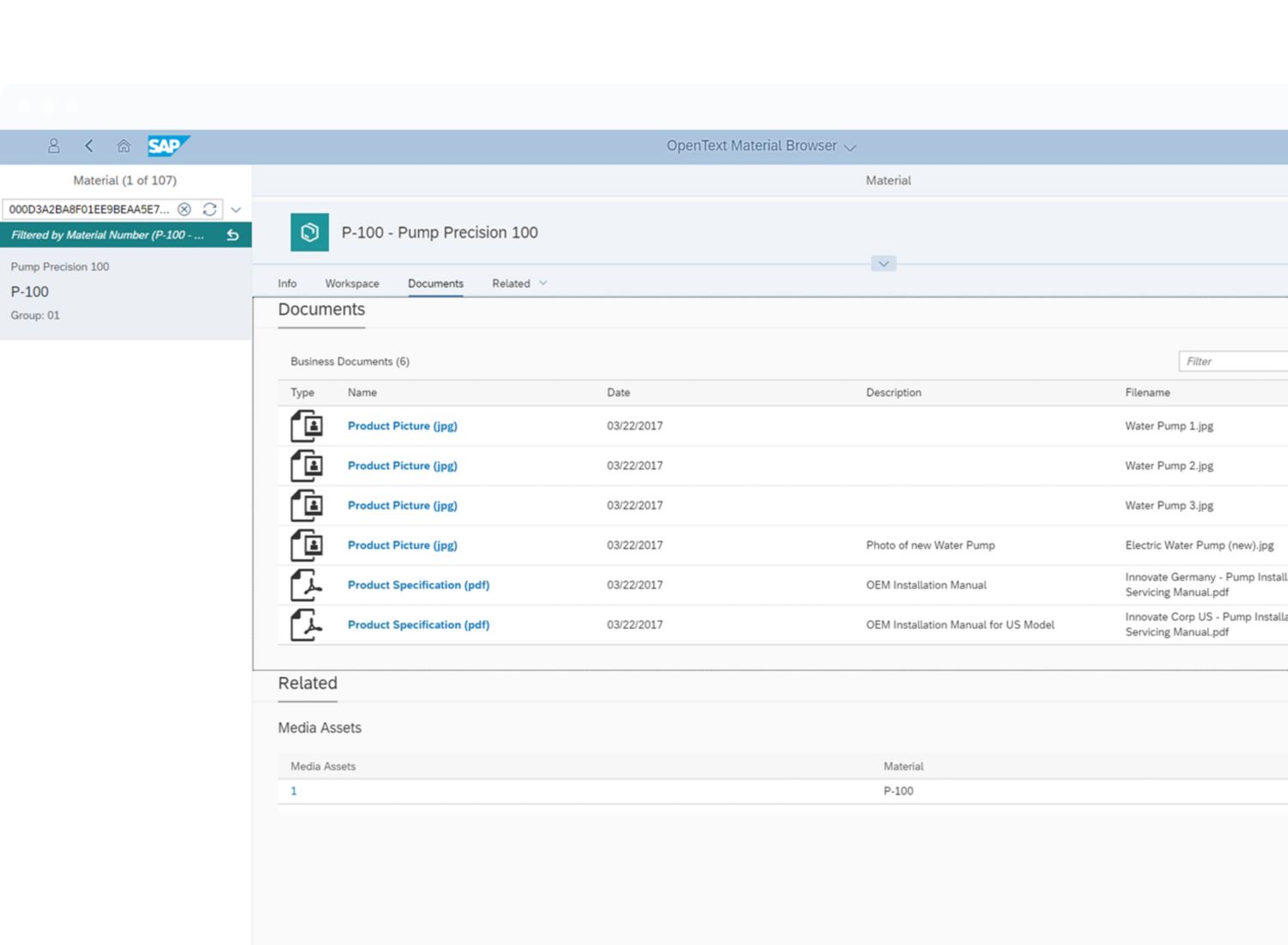Click the user profile icon
Viewport: 1288px width, 945px height.
click(53, 146)
